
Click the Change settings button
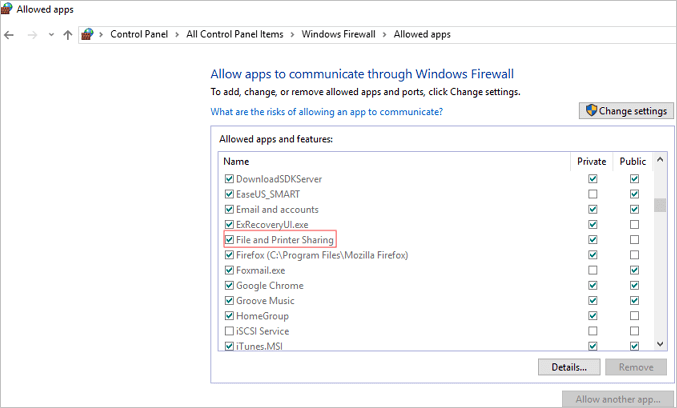point(625,111)
